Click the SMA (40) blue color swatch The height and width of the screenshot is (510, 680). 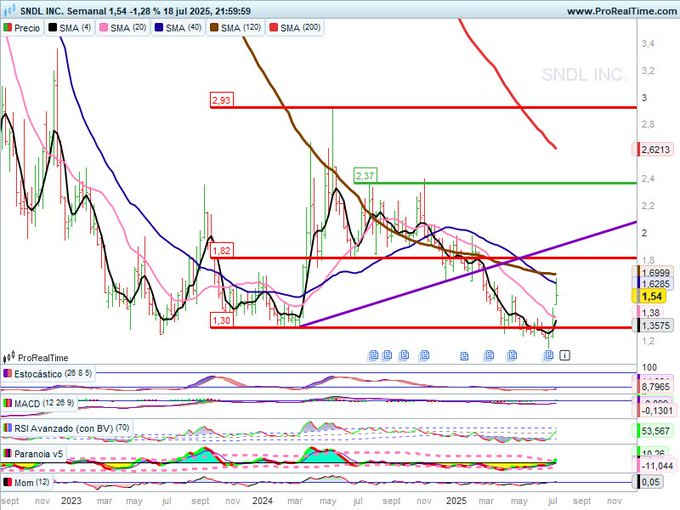point(159,28)
